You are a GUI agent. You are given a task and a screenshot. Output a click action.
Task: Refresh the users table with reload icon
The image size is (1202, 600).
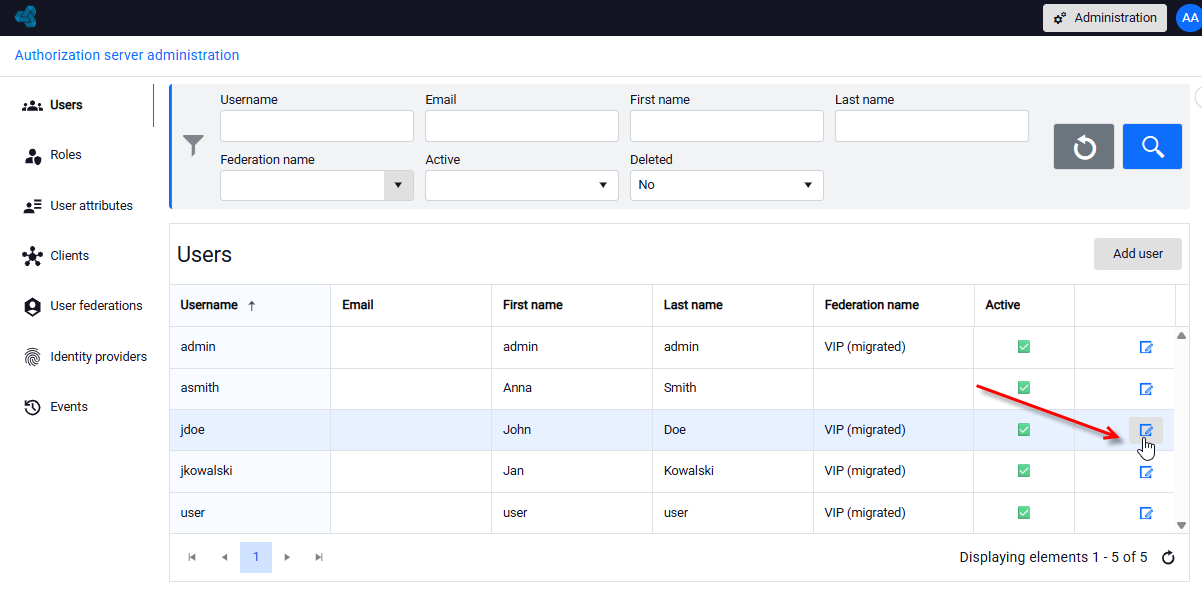(x=1168, y=558)
